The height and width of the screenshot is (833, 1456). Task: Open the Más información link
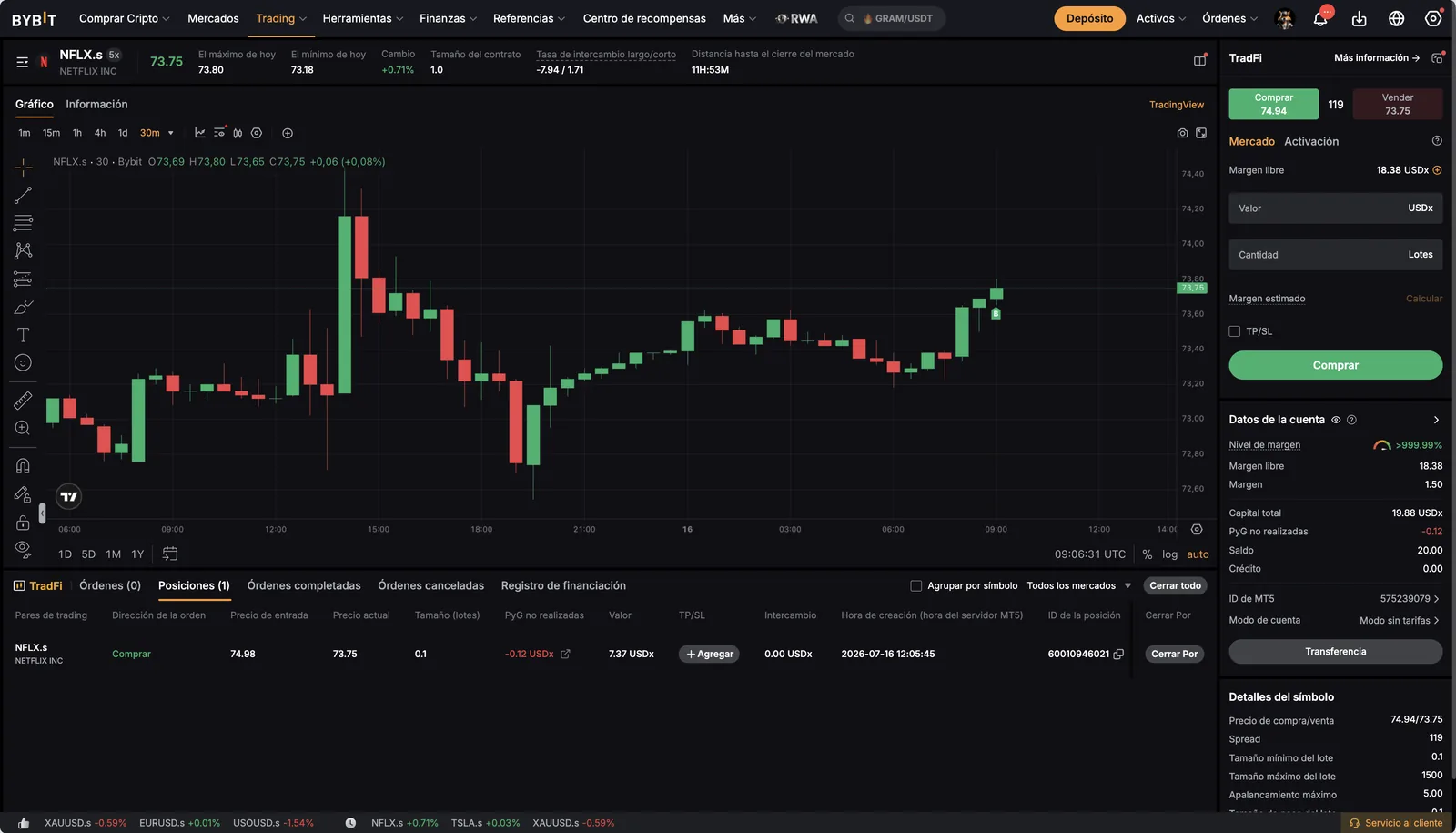[1377, 57]
